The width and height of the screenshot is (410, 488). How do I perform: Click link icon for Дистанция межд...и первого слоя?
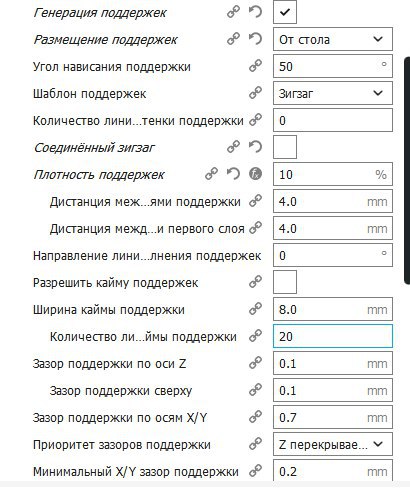[x=255, y=228]
